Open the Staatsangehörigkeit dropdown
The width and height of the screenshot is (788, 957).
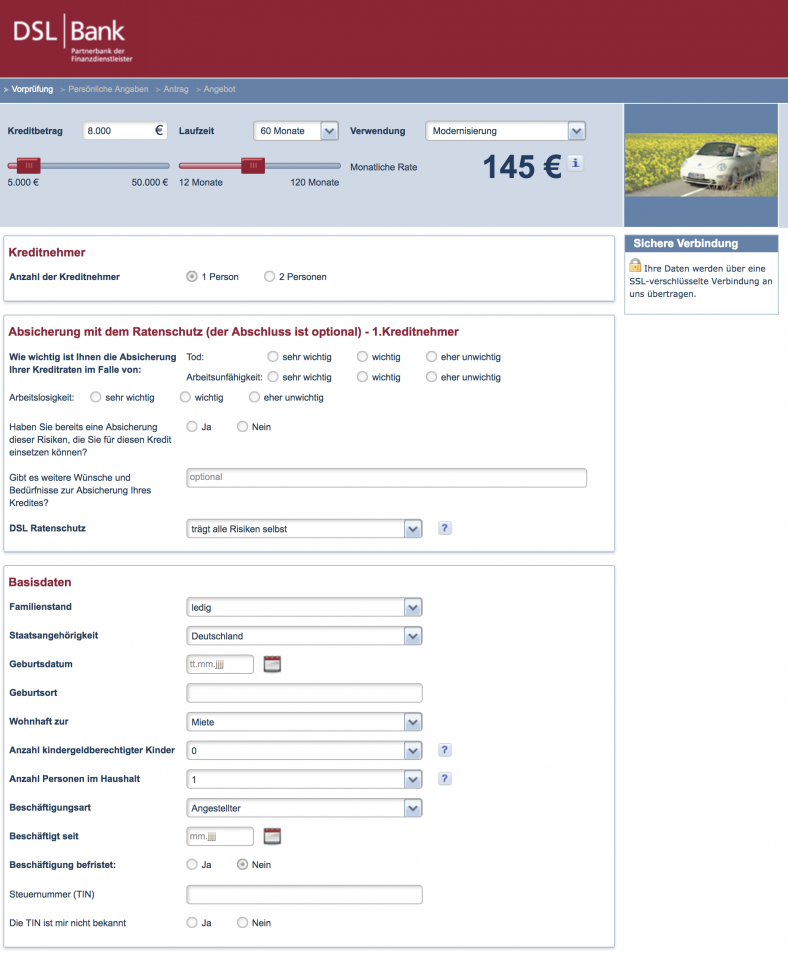point(304,636)
